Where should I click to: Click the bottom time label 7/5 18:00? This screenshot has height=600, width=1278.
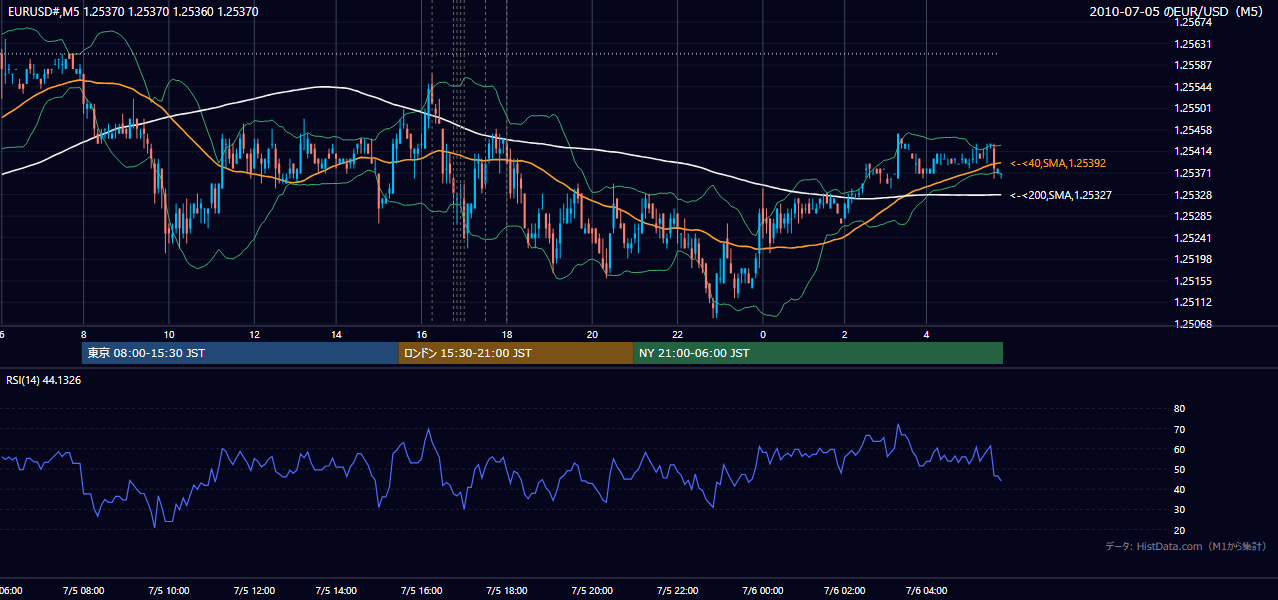[506, 590]
